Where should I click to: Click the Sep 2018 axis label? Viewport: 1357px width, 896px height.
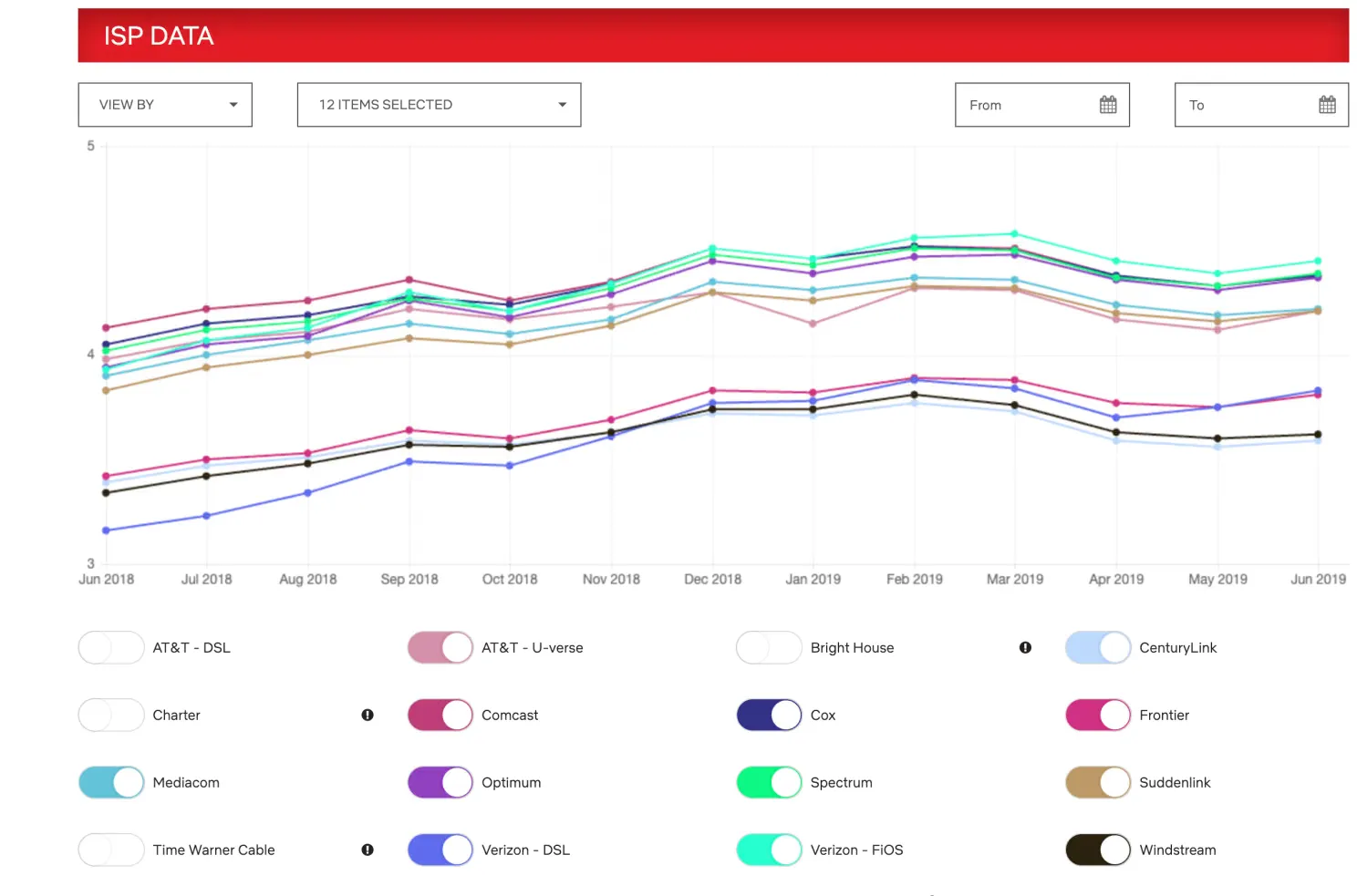coord(409,580)
